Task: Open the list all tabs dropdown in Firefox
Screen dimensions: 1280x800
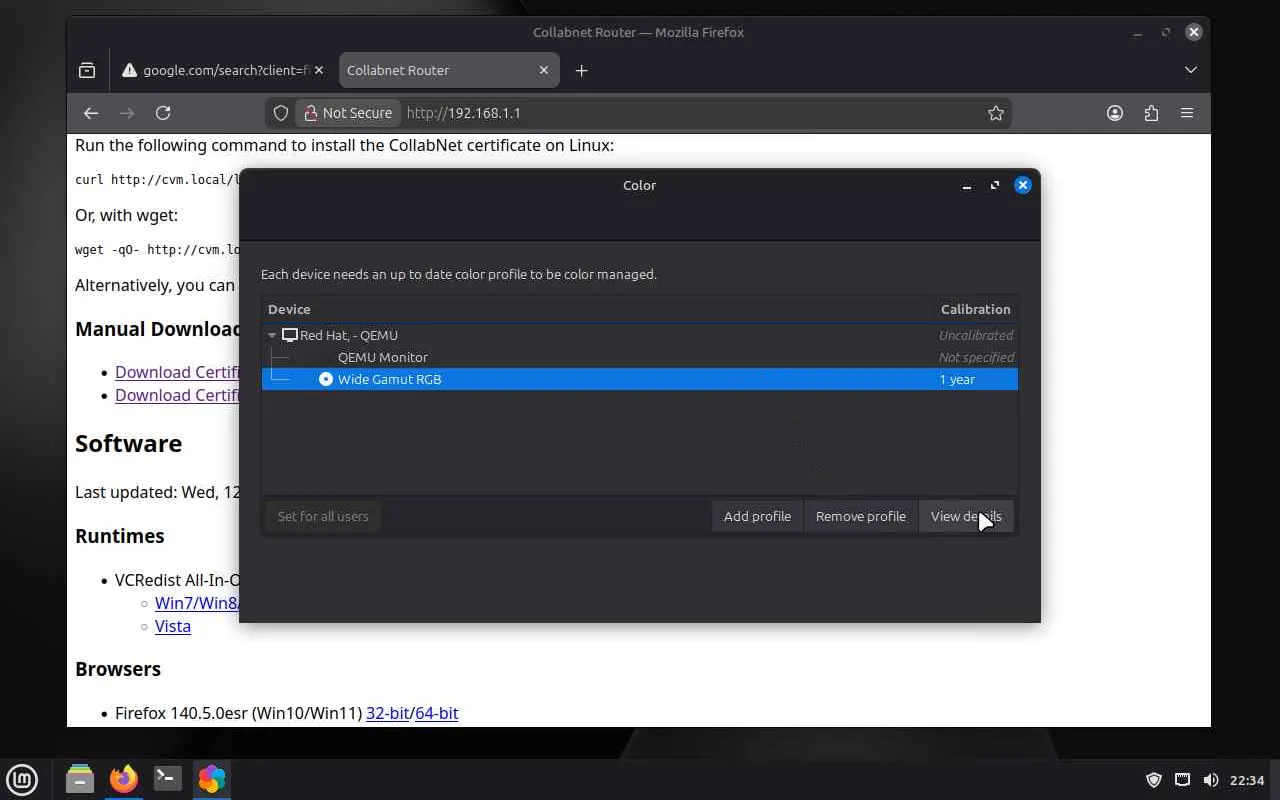Action: tap(1190, 70)
